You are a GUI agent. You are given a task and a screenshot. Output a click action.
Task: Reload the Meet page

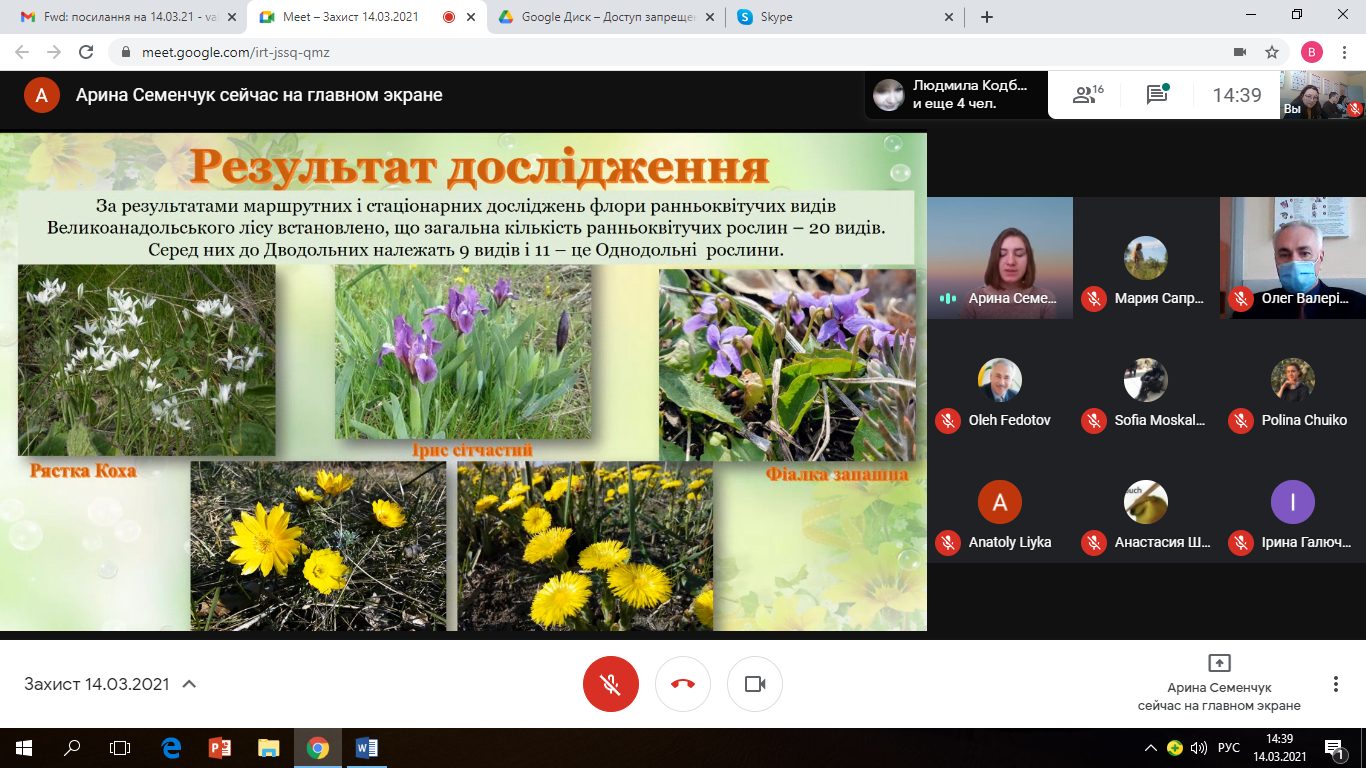[86, 52]
